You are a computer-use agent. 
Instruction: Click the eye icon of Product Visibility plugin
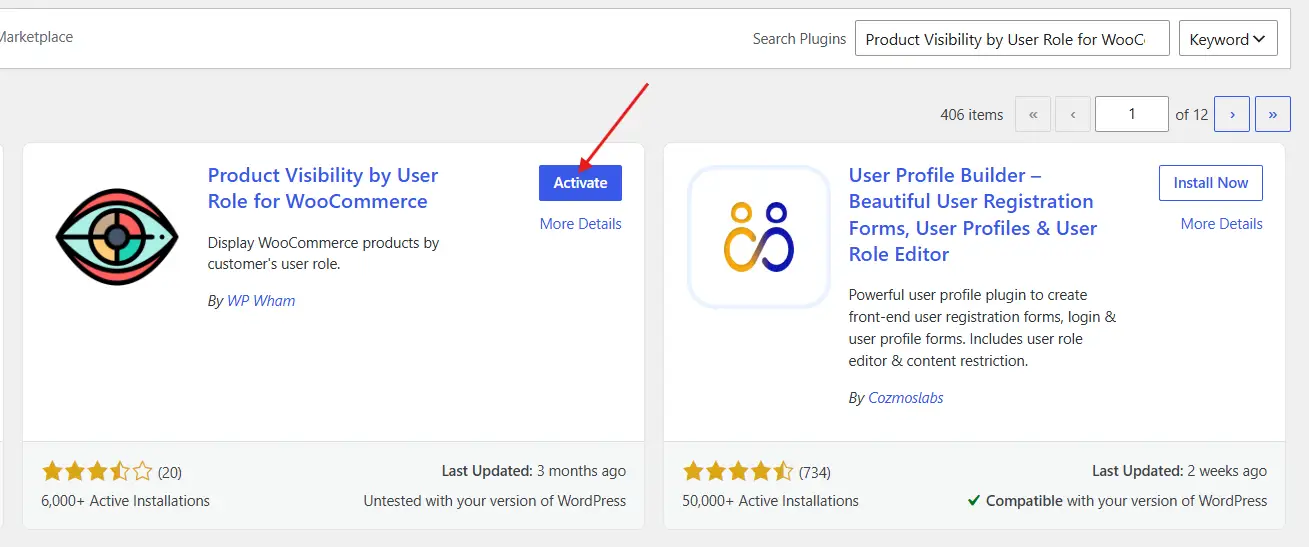click(117, 237)
